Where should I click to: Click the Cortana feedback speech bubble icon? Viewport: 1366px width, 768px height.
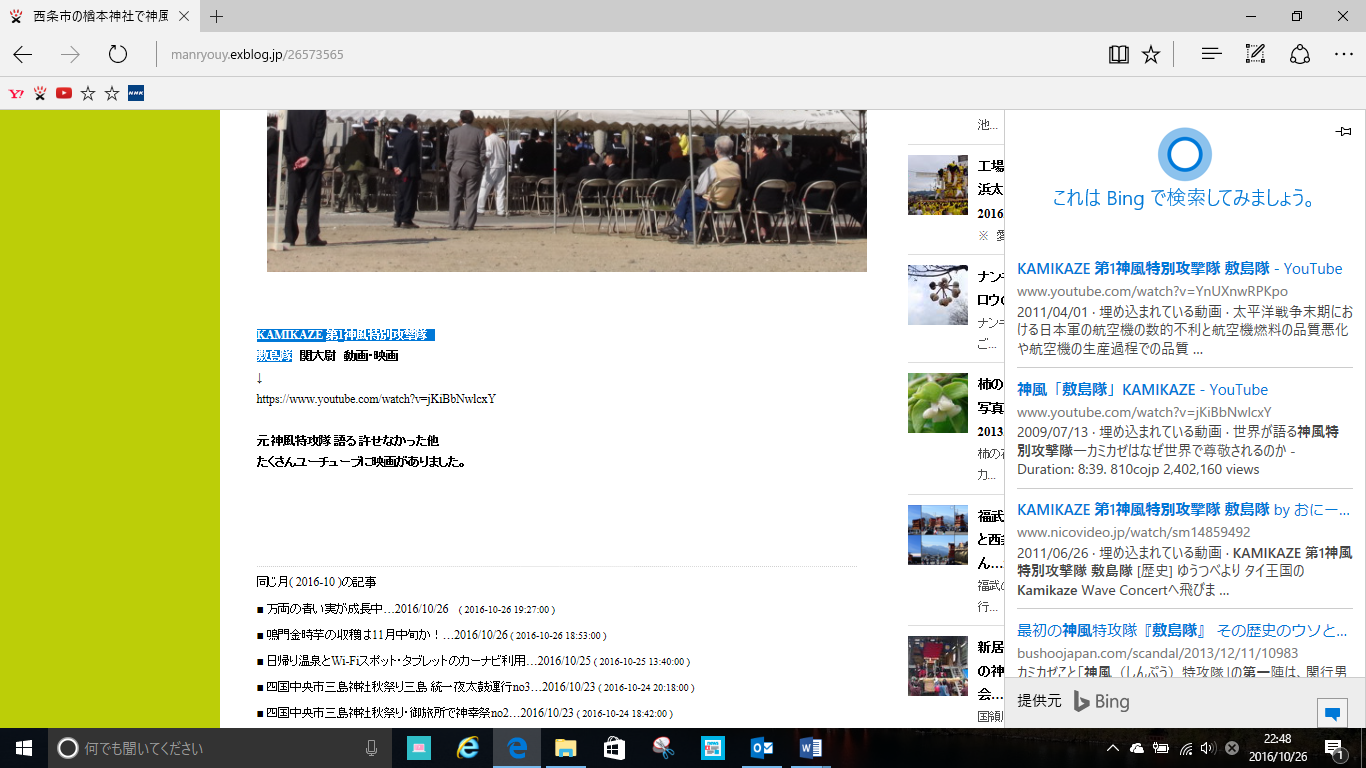(x=1332, y=713)
